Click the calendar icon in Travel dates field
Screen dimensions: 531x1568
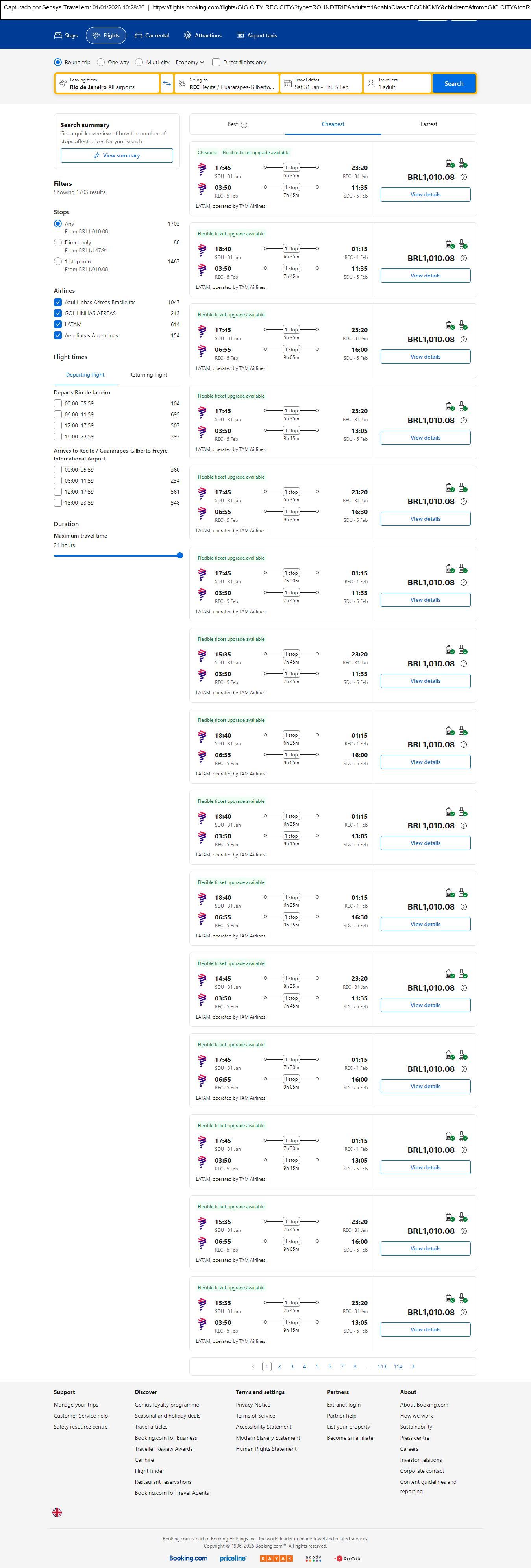287,83
